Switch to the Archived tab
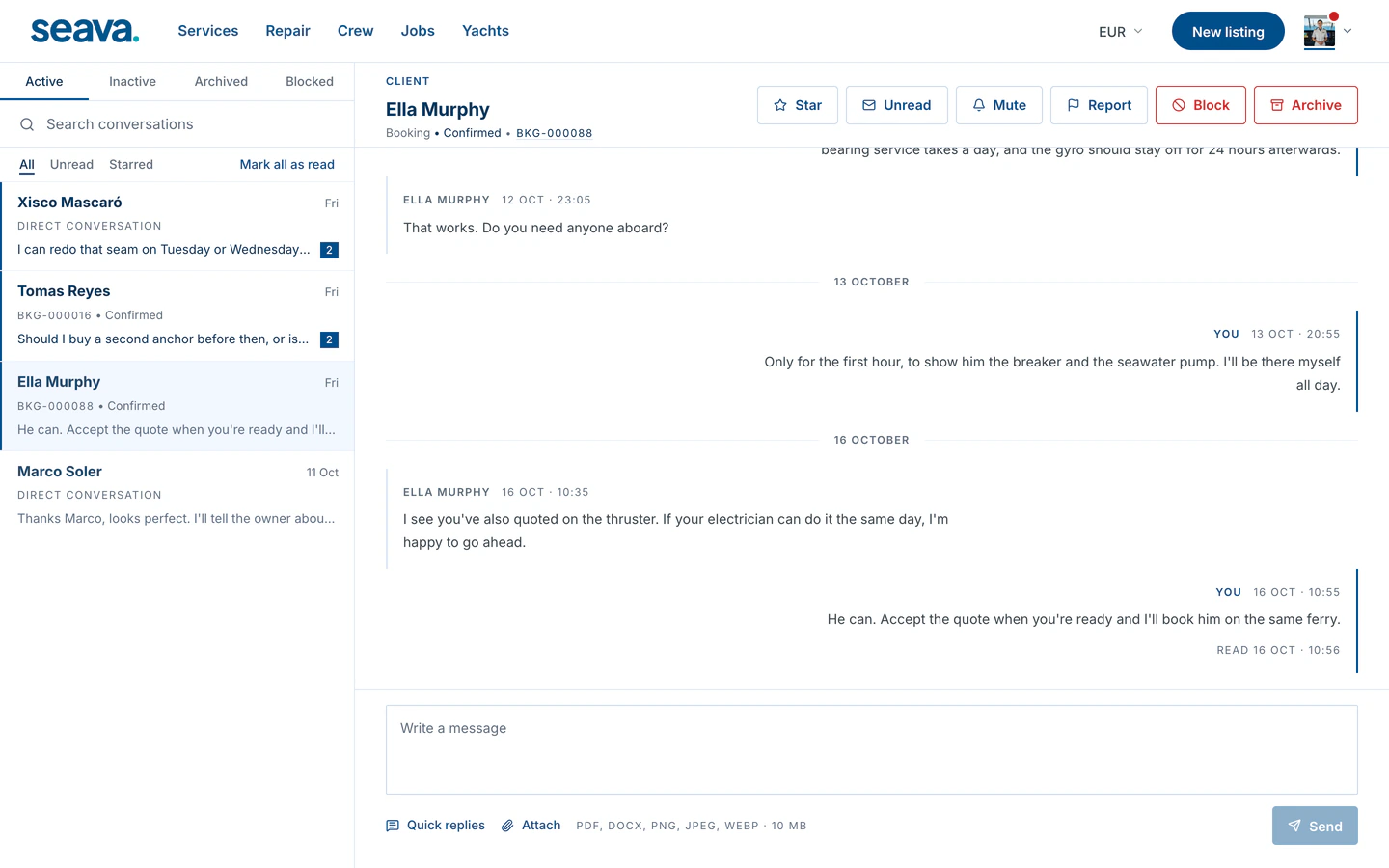 (x=221, y=82)
